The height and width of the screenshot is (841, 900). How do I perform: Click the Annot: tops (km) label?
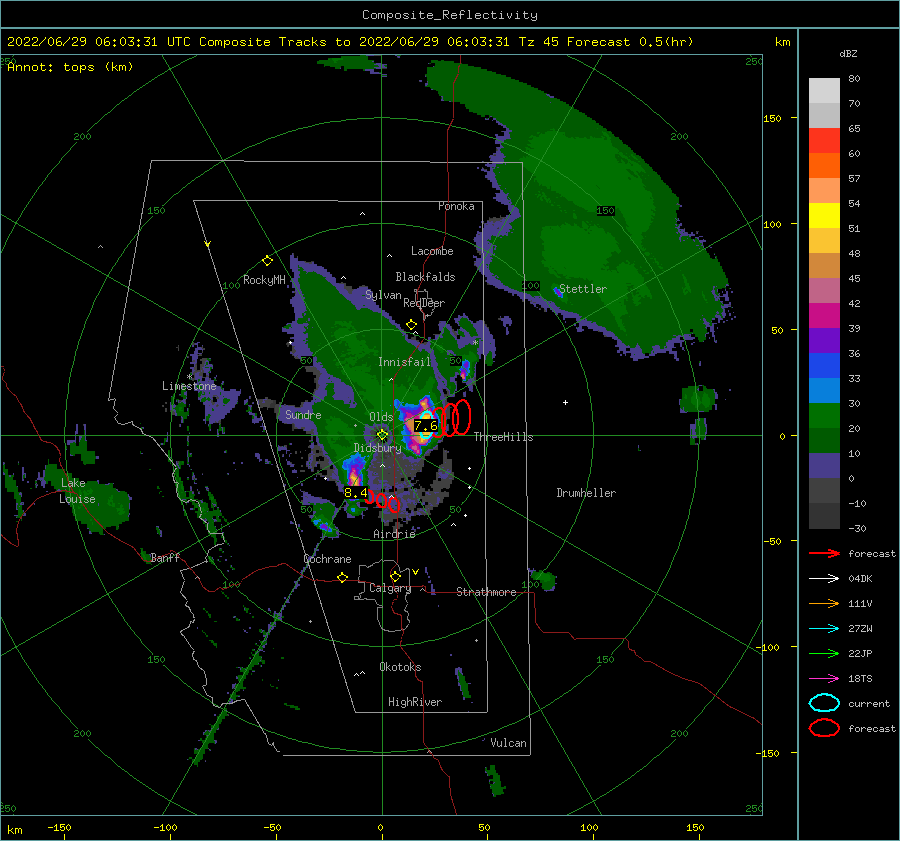pos(71,67)
